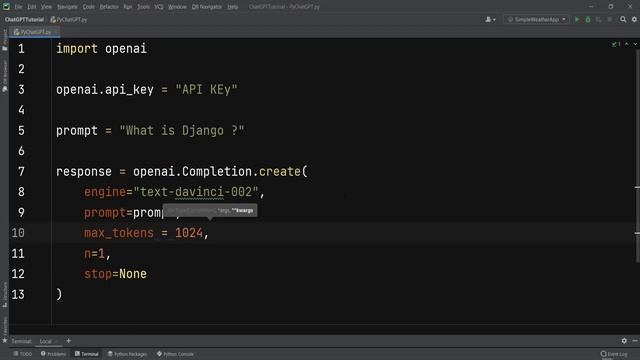Open the Code menu
Screen dimensions: 640x360
(89, 7)
